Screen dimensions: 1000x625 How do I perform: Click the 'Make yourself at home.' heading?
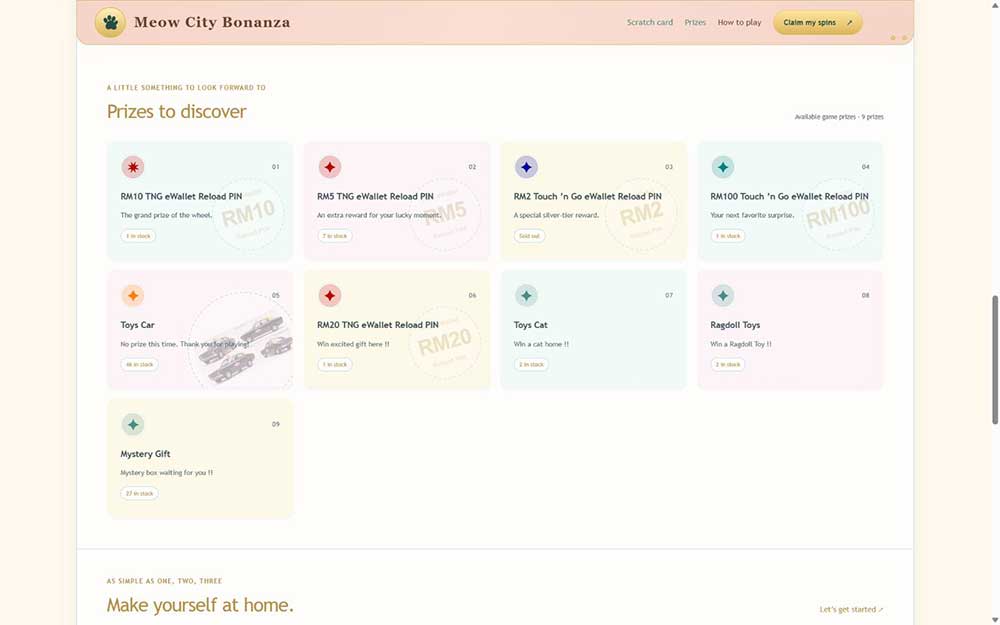point(200,605)
